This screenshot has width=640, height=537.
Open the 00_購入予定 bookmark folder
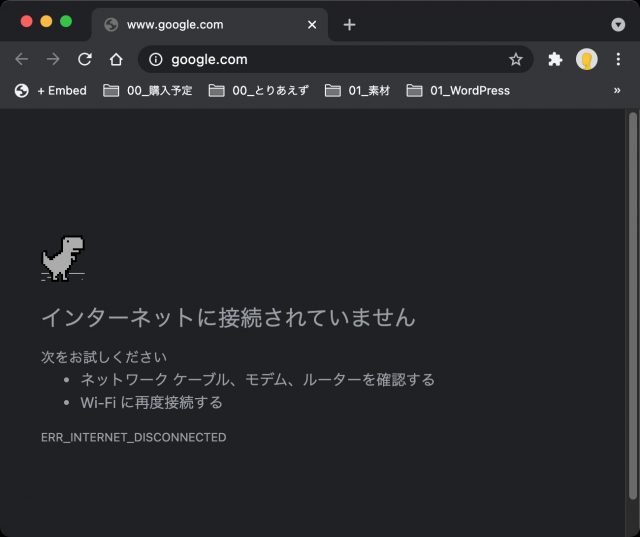tap(148, 90)
